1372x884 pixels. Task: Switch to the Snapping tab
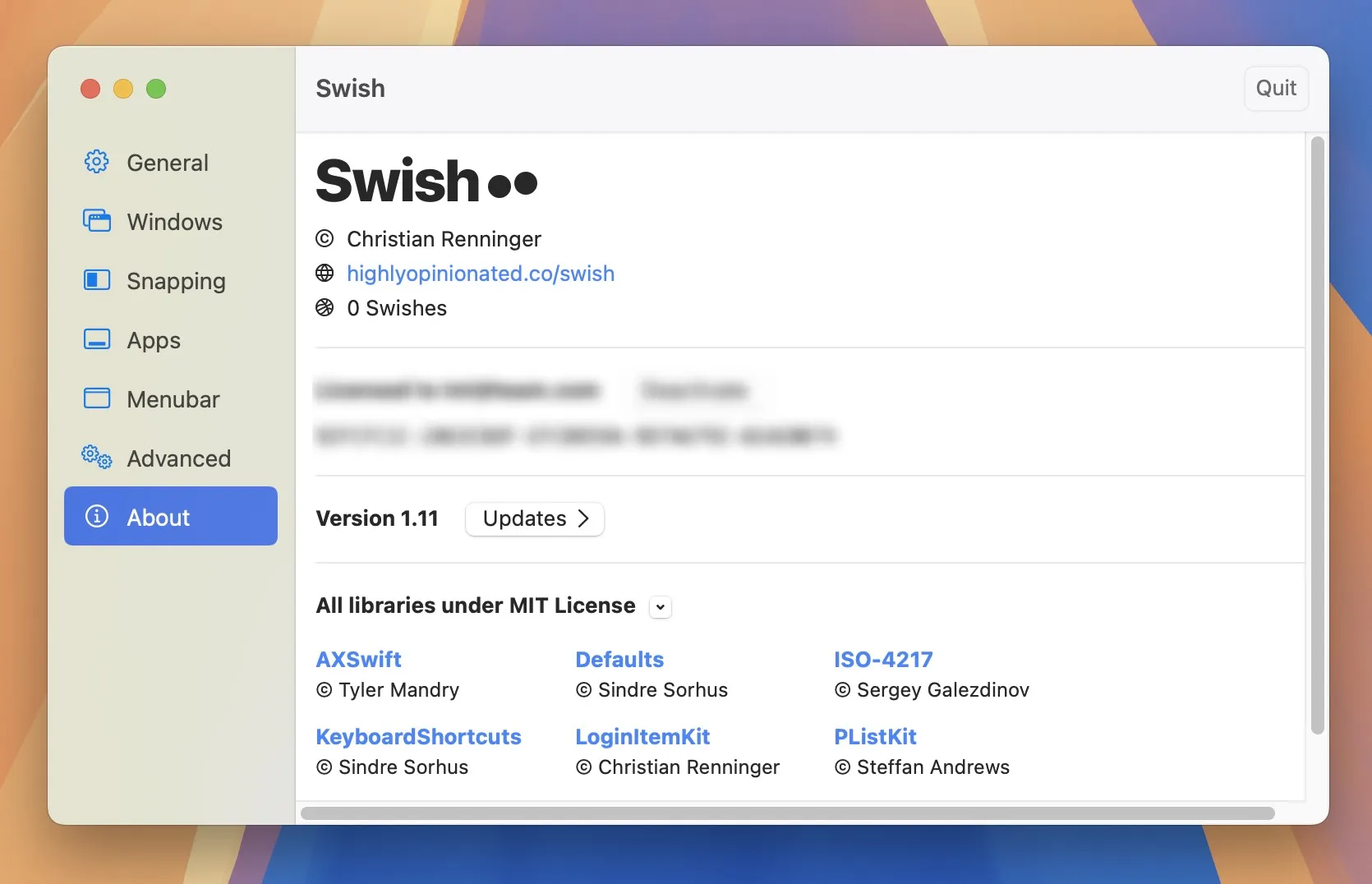click(171, 281)
